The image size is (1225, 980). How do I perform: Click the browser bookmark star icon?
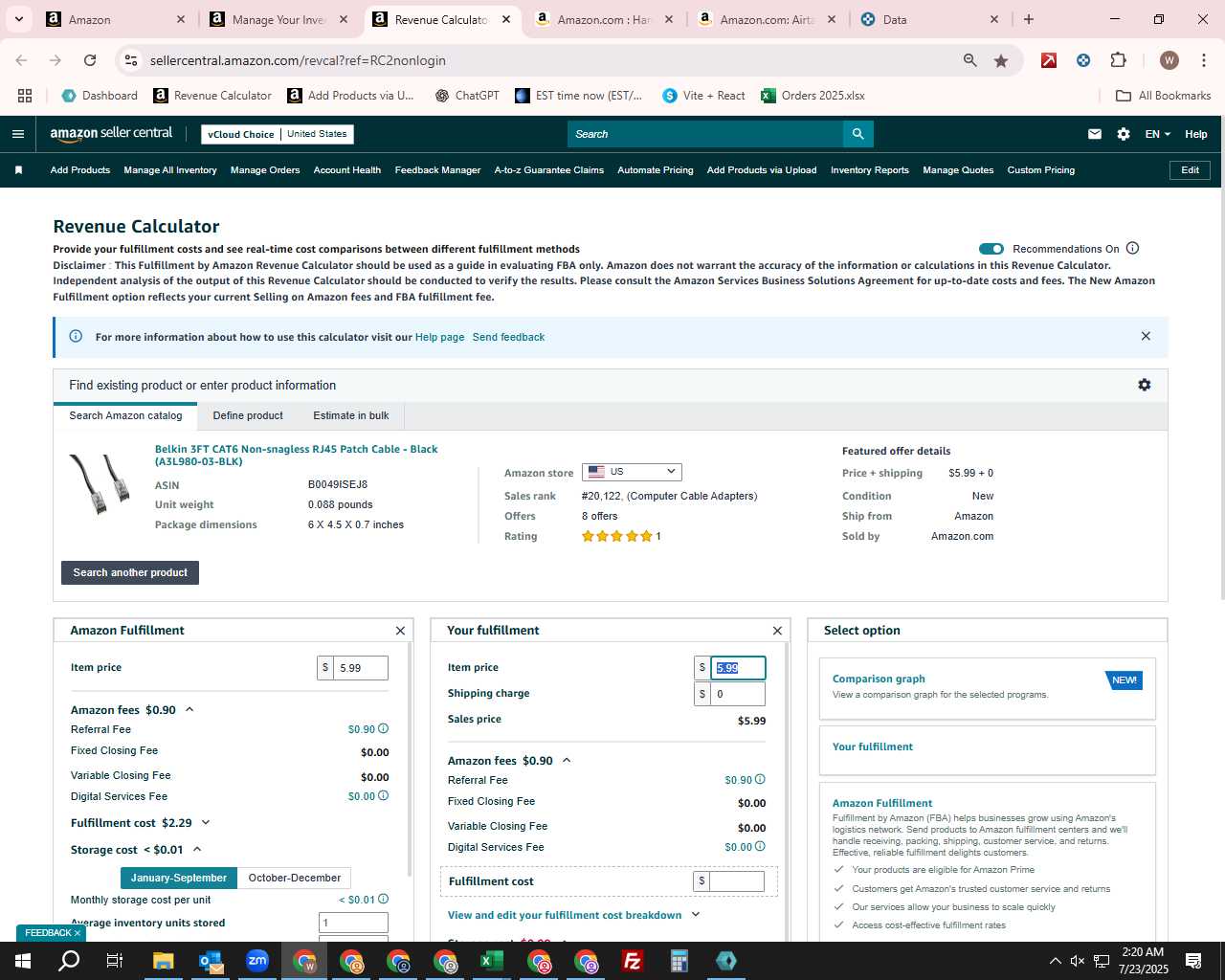[x=1001, y=60]
